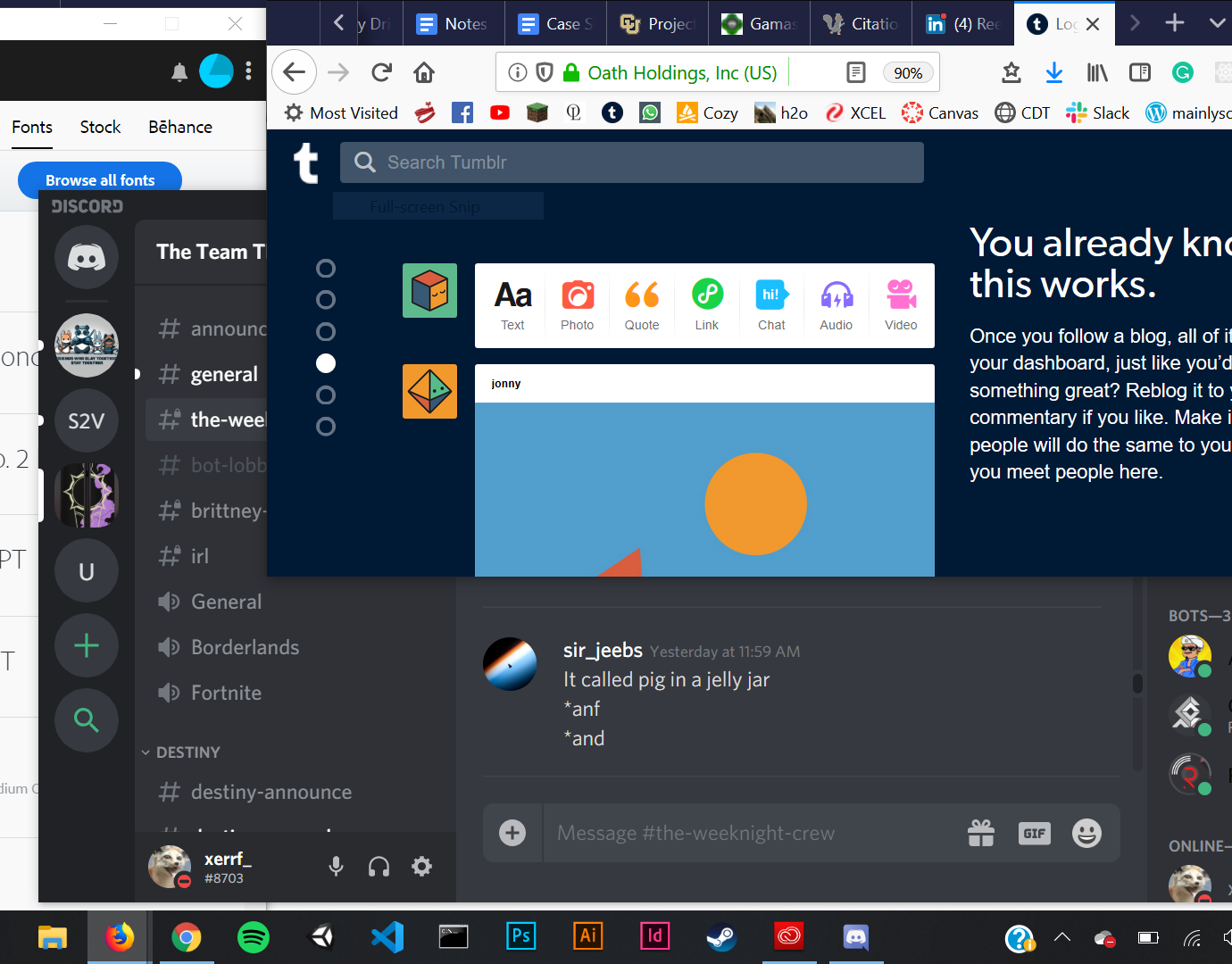Open the GIF picker in Discord
1232x964 pixels.
(x=1035, y=833)
